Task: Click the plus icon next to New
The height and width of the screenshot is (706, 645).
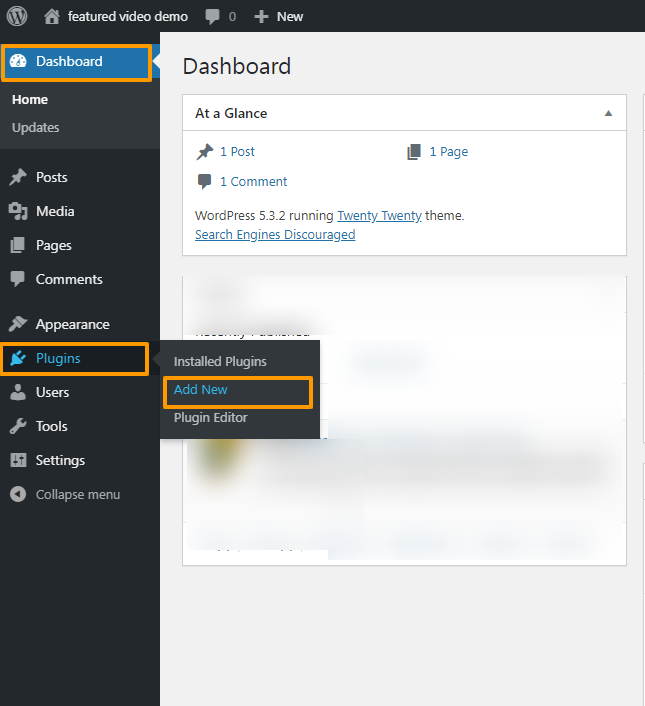Action: (261, 17)
